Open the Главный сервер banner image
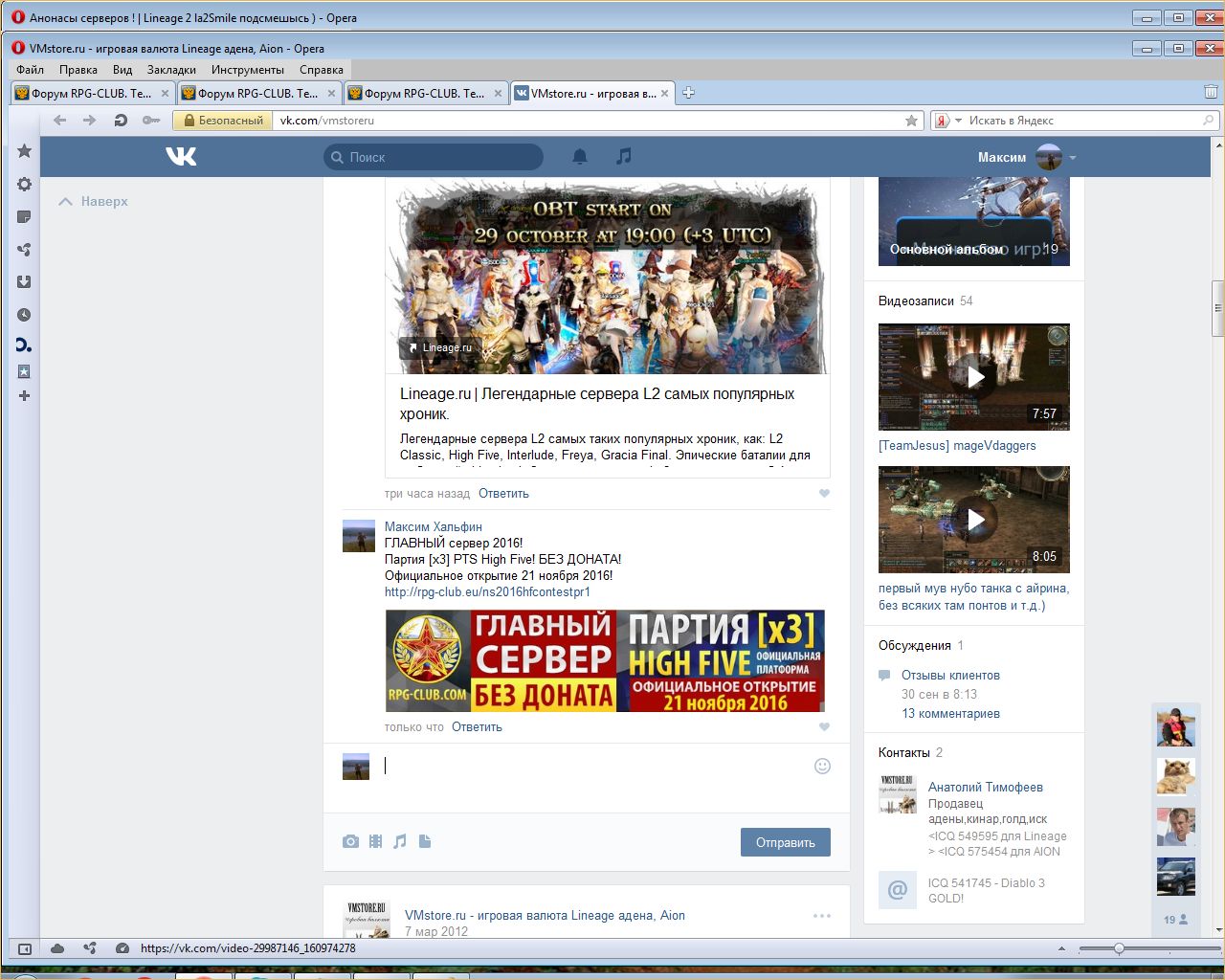Image resolution: width=1225 pixels, height=980 pixels. pyautogui.click(x=605, y=661)
